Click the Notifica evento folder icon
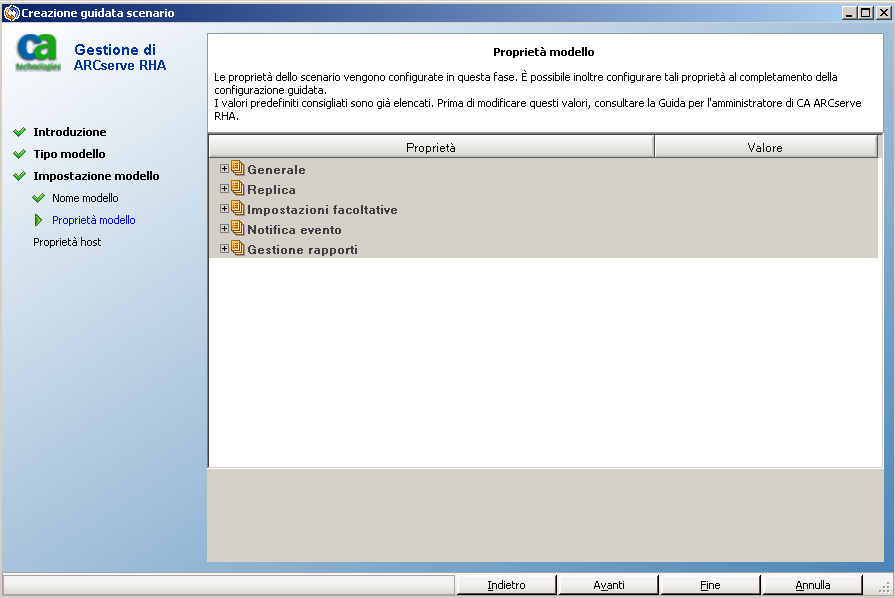The height and width of the screenshot is (598, 895). 237,228
